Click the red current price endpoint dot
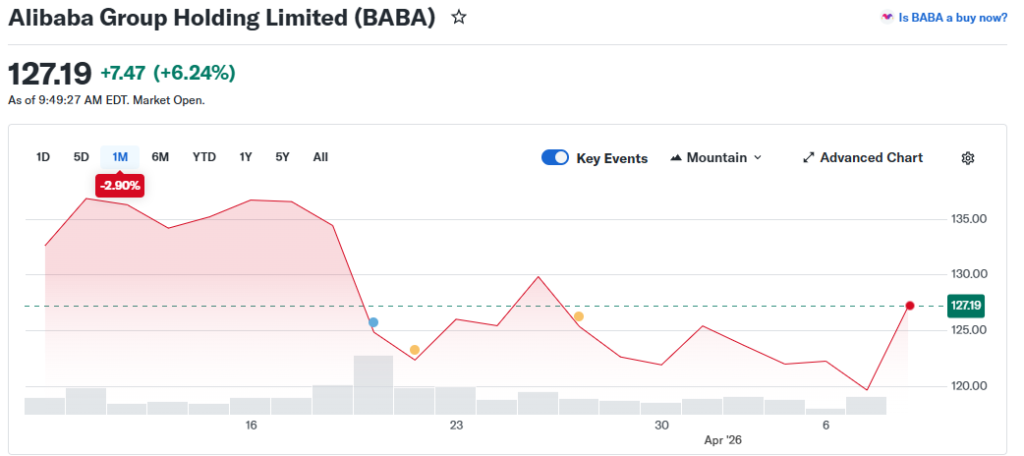 (x=909, y=305)
